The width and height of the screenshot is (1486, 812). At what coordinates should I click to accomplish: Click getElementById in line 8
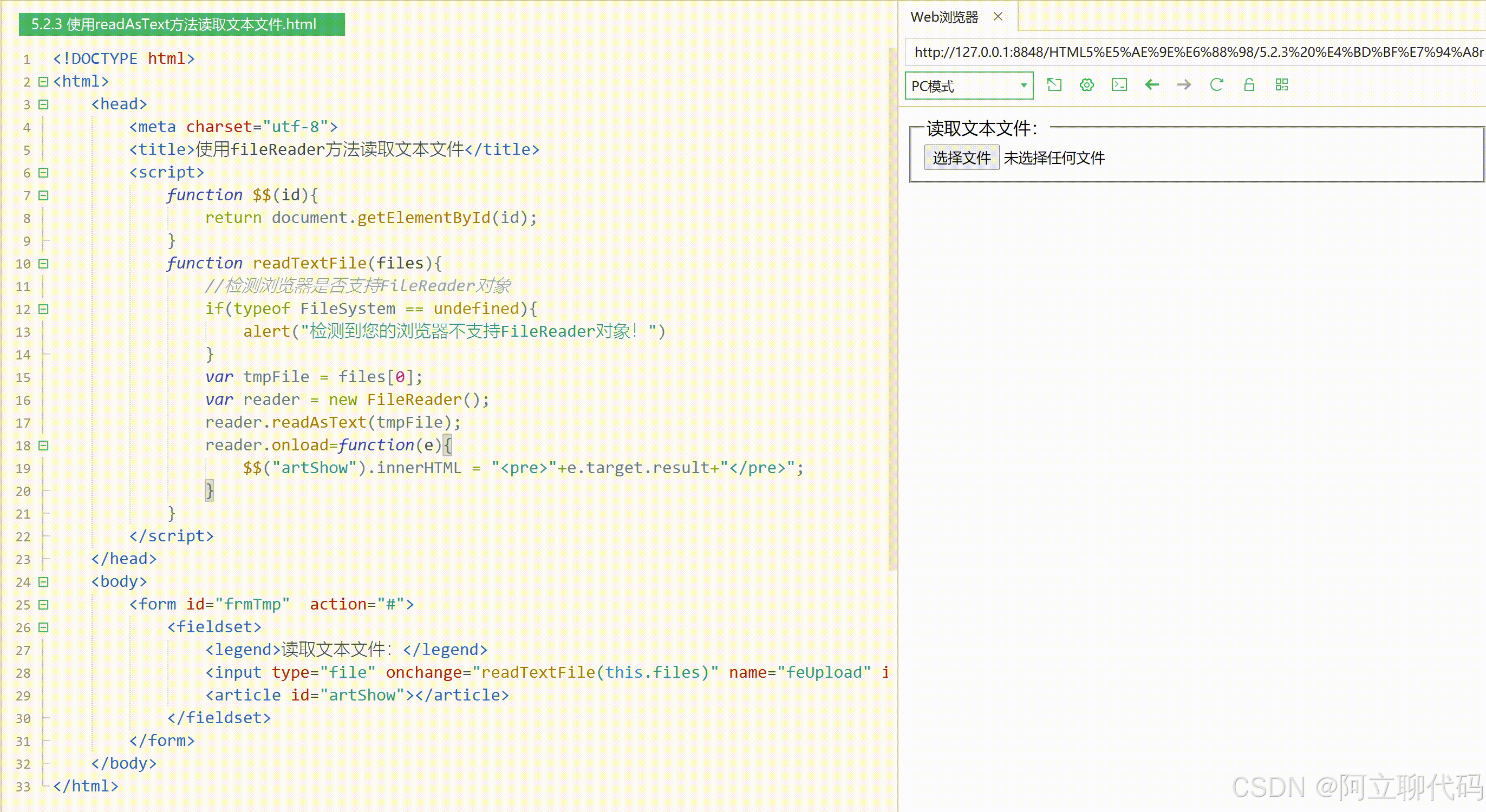[x=423, y=218]
